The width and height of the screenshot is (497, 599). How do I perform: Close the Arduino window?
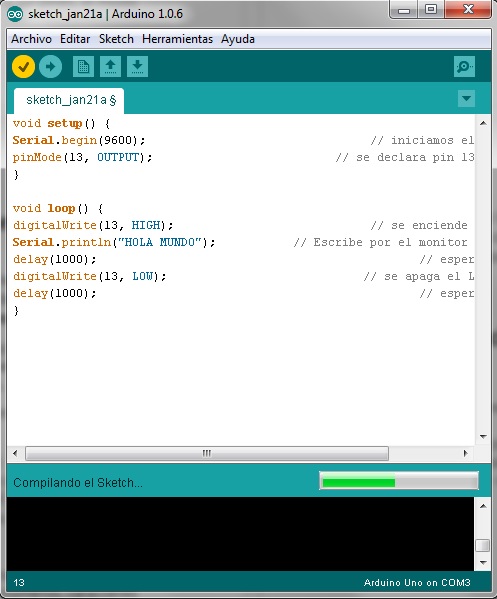click(x=468, y=9)
